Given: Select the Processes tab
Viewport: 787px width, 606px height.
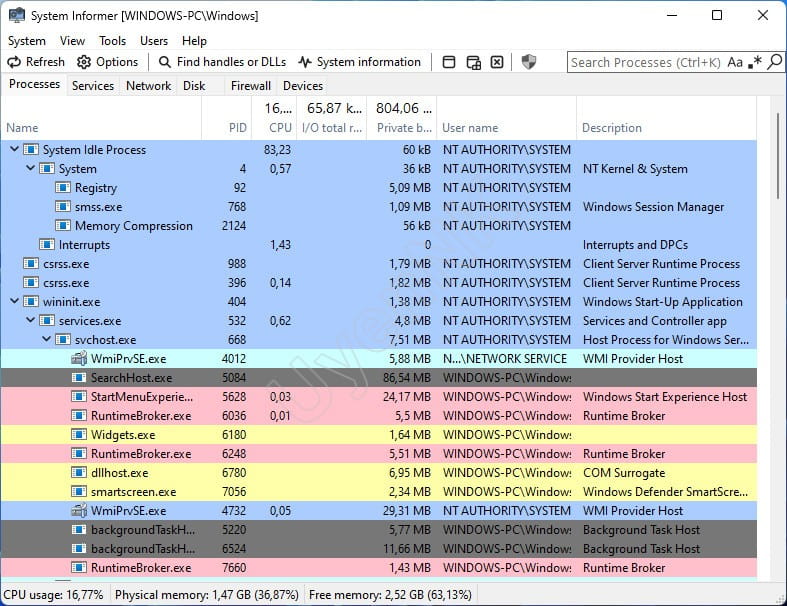Looking at the screenshot, I should click(x=34, y=84).
